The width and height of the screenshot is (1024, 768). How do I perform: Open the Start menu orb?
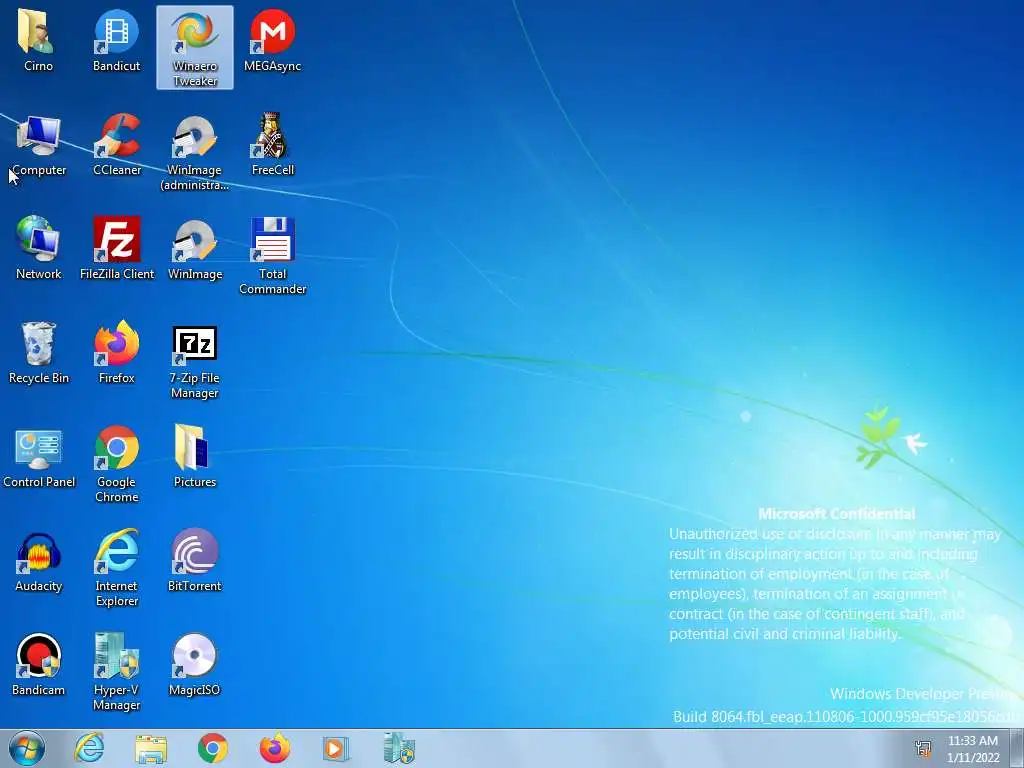[27, 748]
